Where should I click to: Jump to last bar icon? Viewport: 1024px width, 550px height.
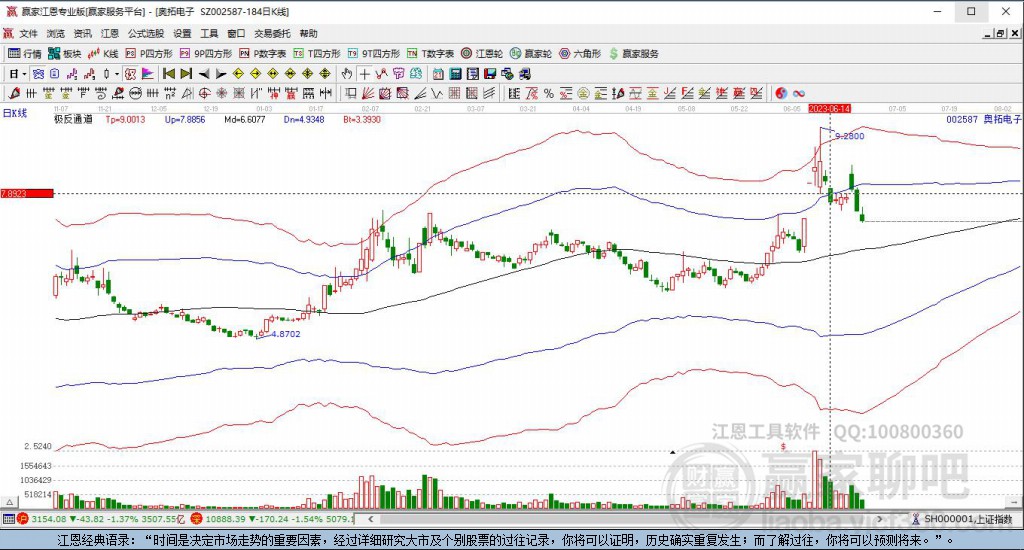186,74
